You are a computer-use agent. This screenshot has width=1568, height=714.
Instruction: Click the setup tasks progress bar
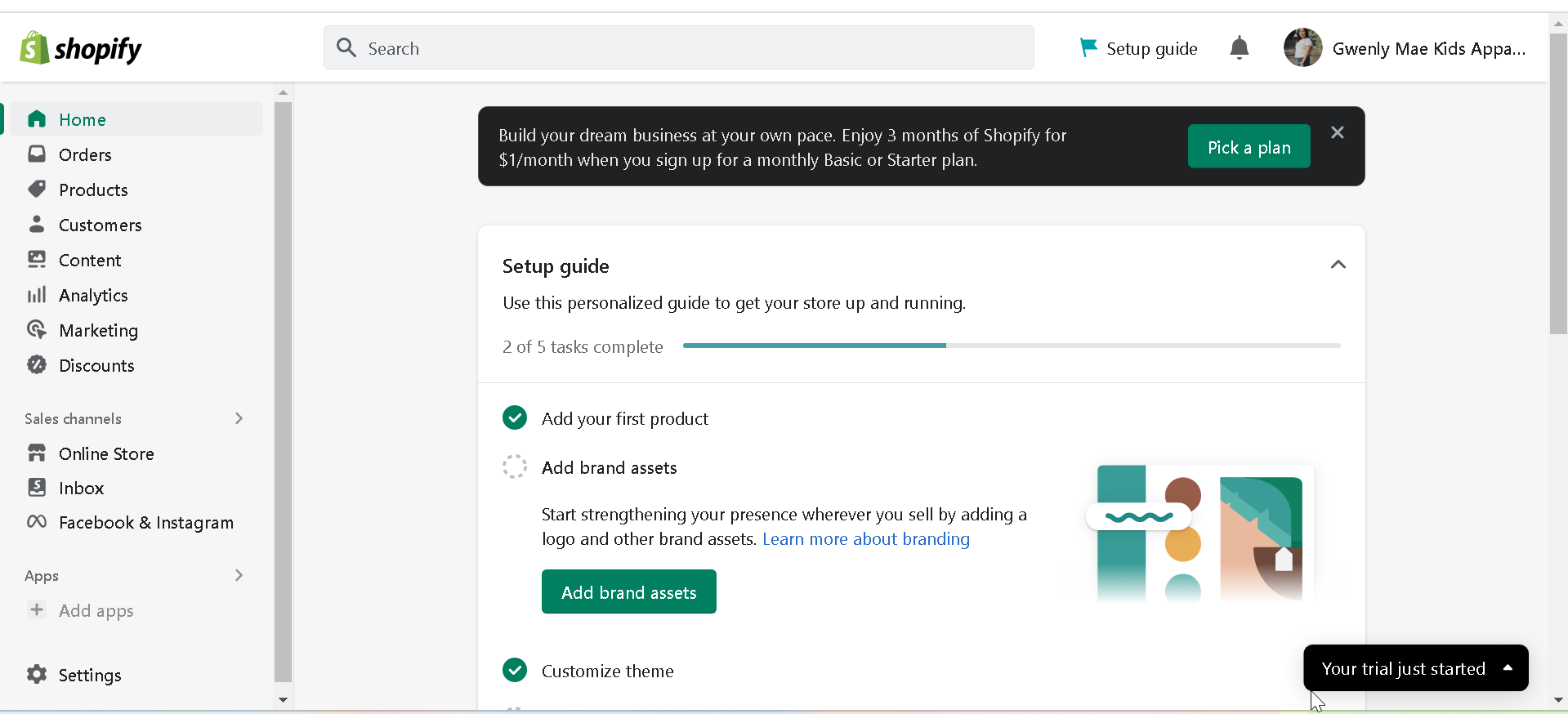pos(1011,346)
